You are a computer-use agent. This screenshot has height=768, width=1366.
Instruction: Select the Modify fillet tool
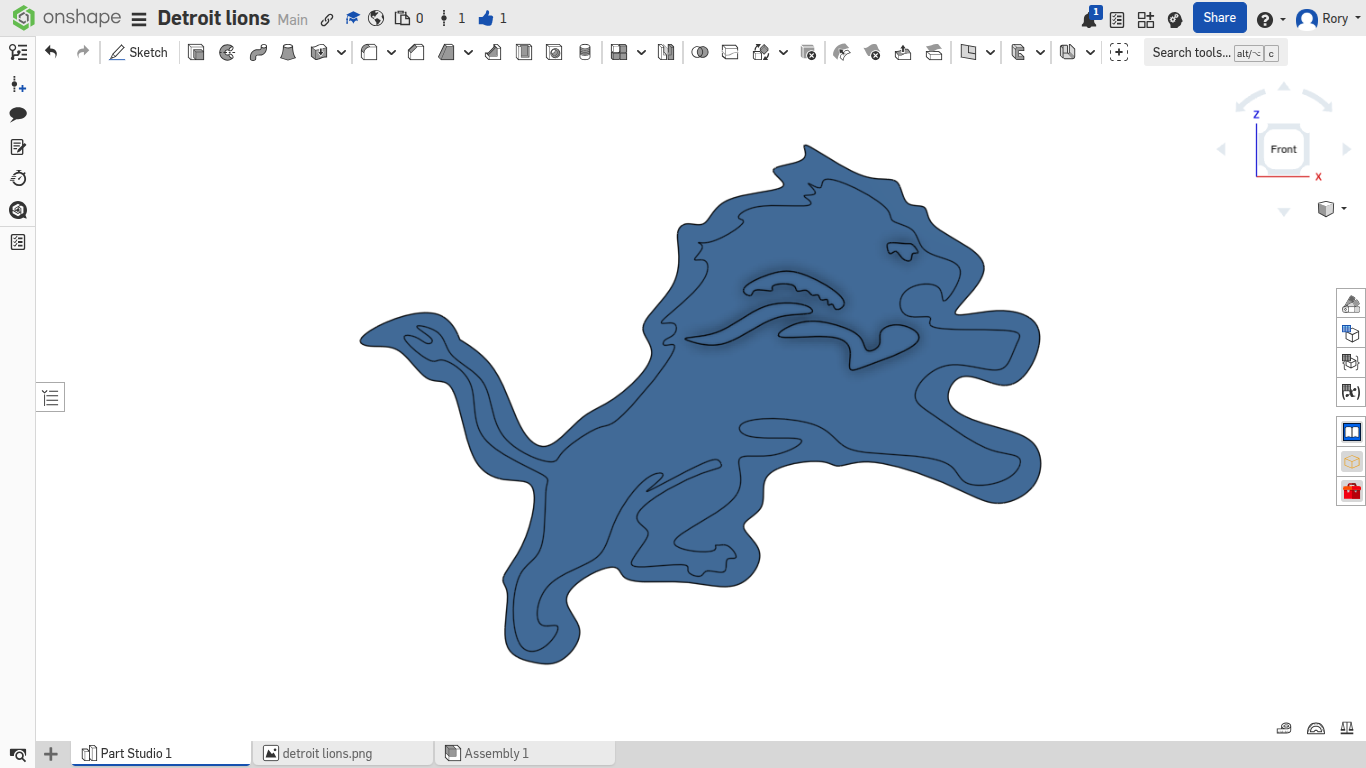(x=842, y=52)
